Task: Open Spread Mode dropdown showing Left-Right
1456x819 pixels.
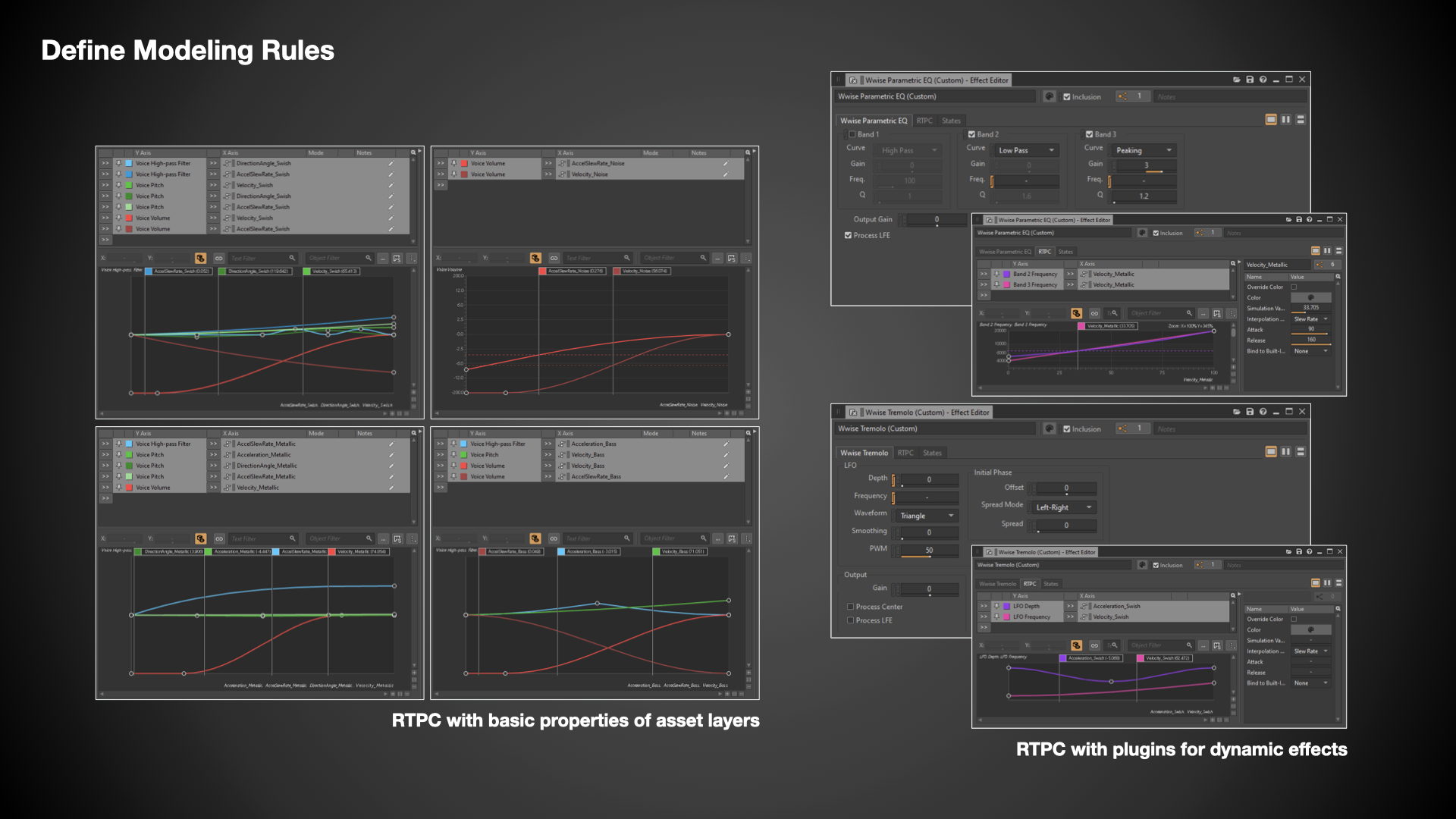Action: [x=1065, y=507]
